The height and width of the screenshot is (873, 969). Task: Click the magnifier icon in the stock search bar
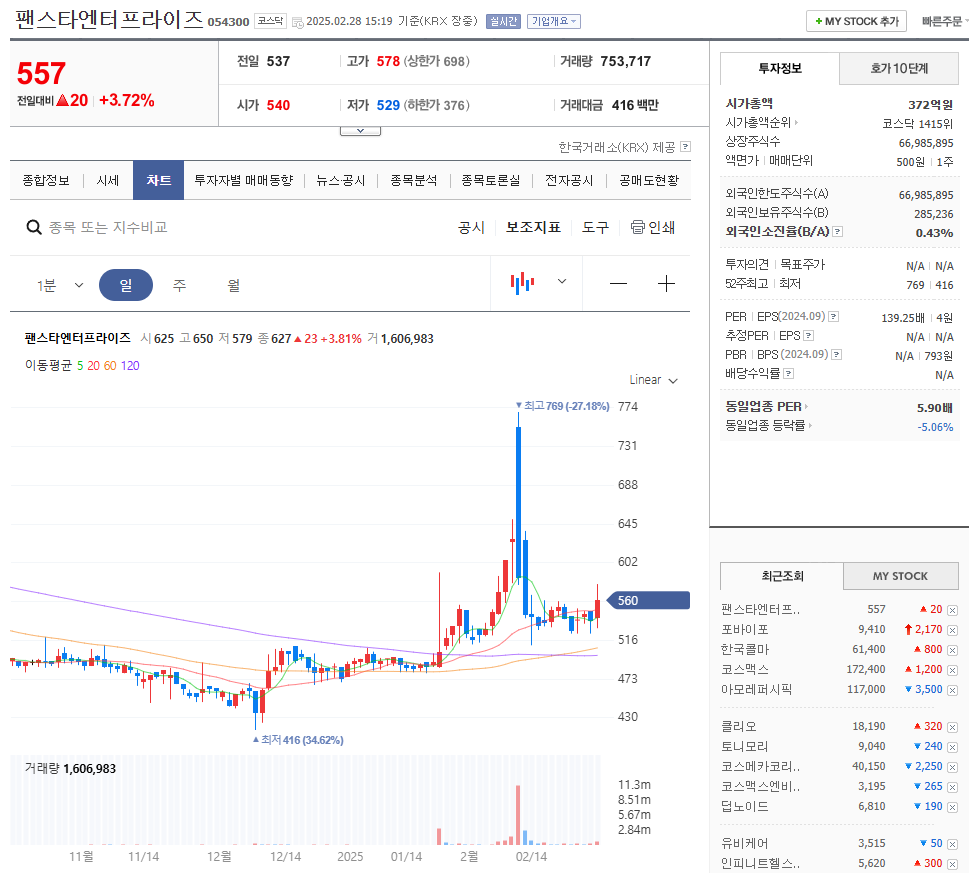click(33, 227)
